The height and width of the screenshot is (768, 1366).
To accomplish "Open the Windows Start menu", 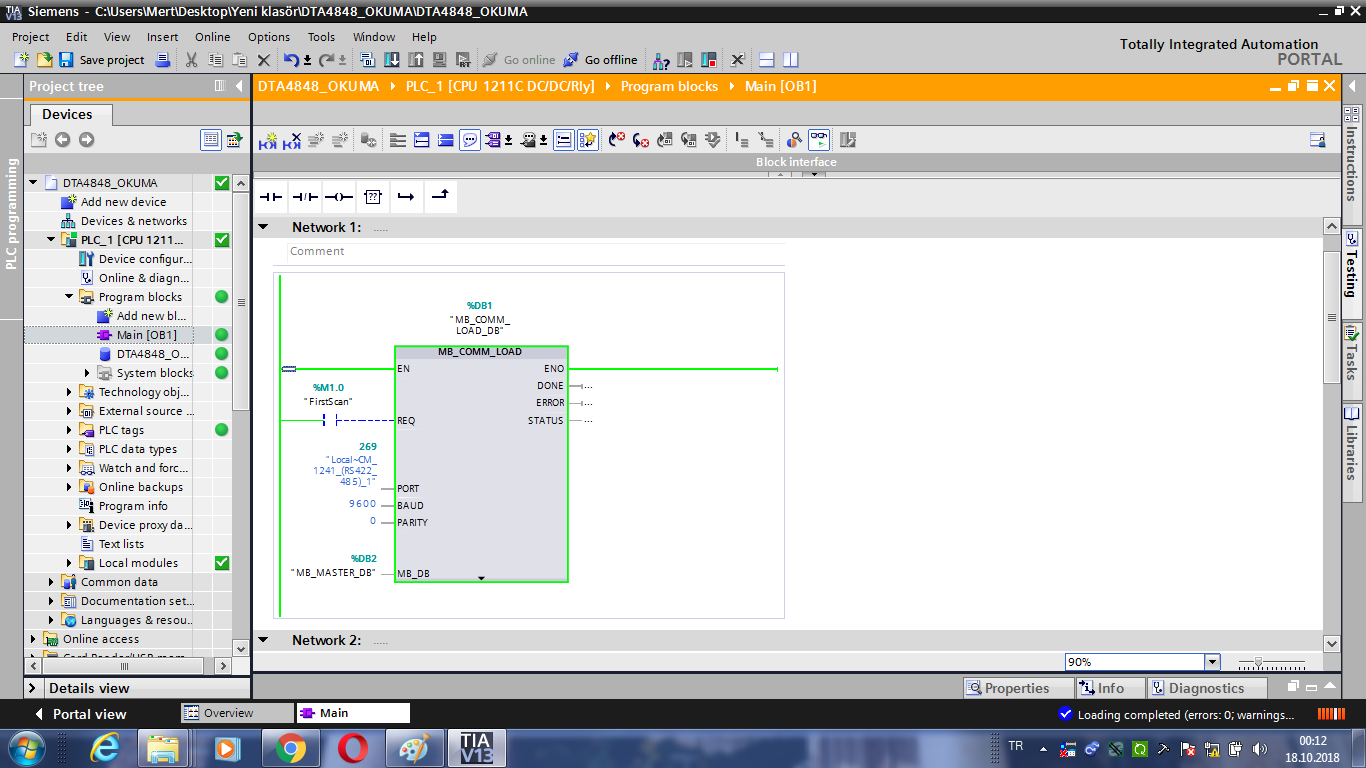I will 25,748.
